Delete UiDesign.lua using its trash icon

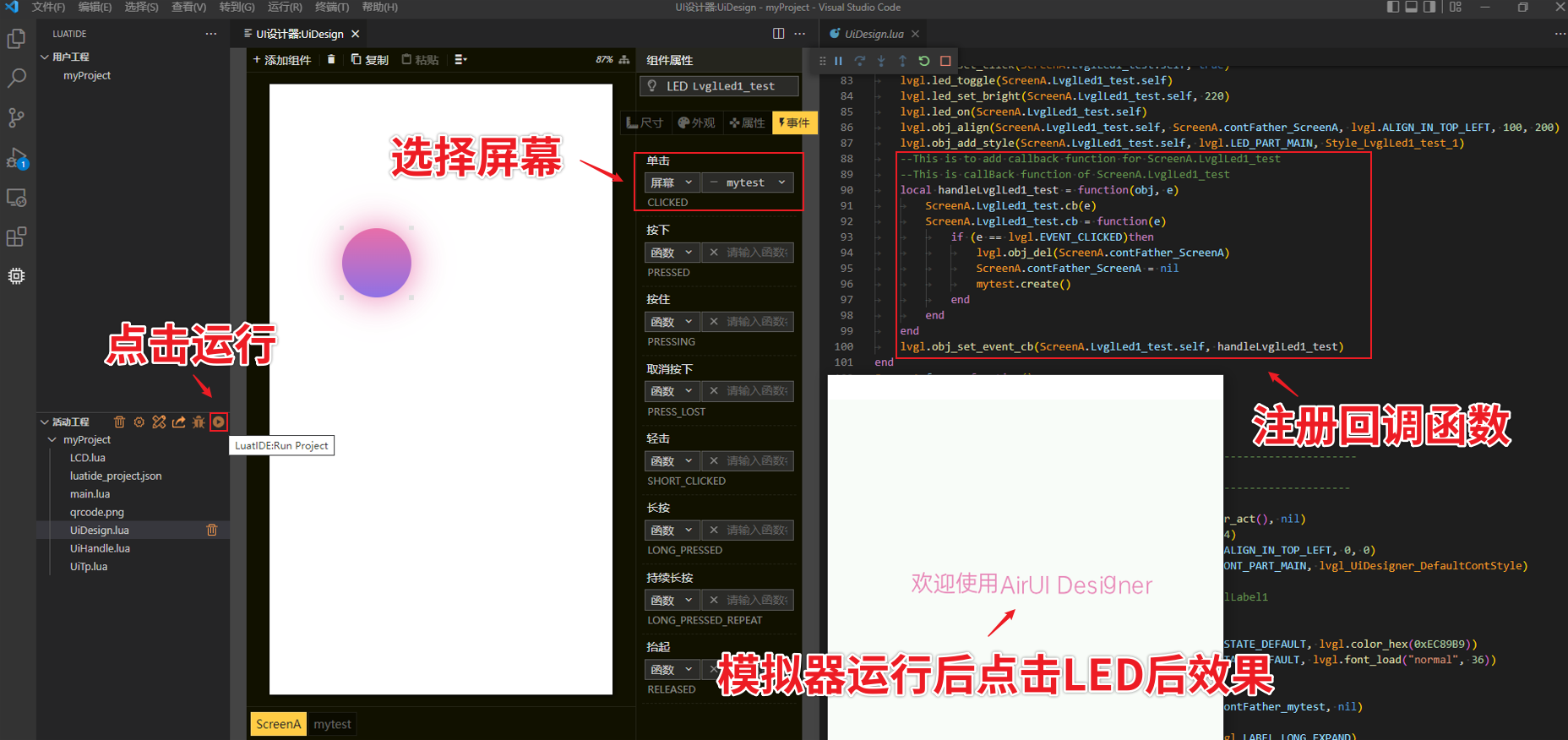point(212,530)
